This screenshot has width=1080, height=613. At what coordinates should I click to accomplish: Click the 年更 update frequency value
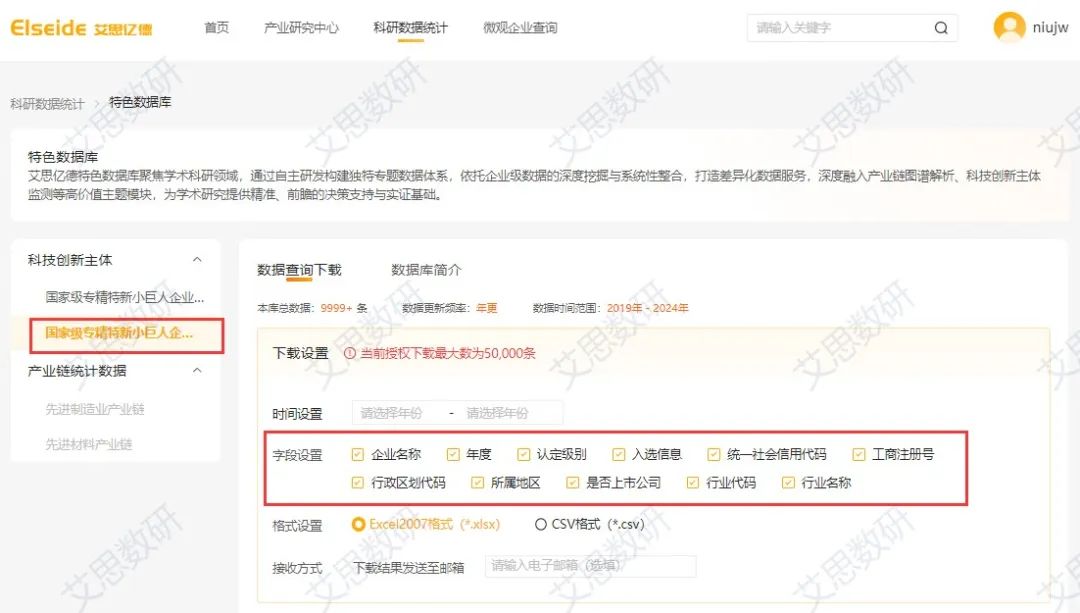point(486,308)
